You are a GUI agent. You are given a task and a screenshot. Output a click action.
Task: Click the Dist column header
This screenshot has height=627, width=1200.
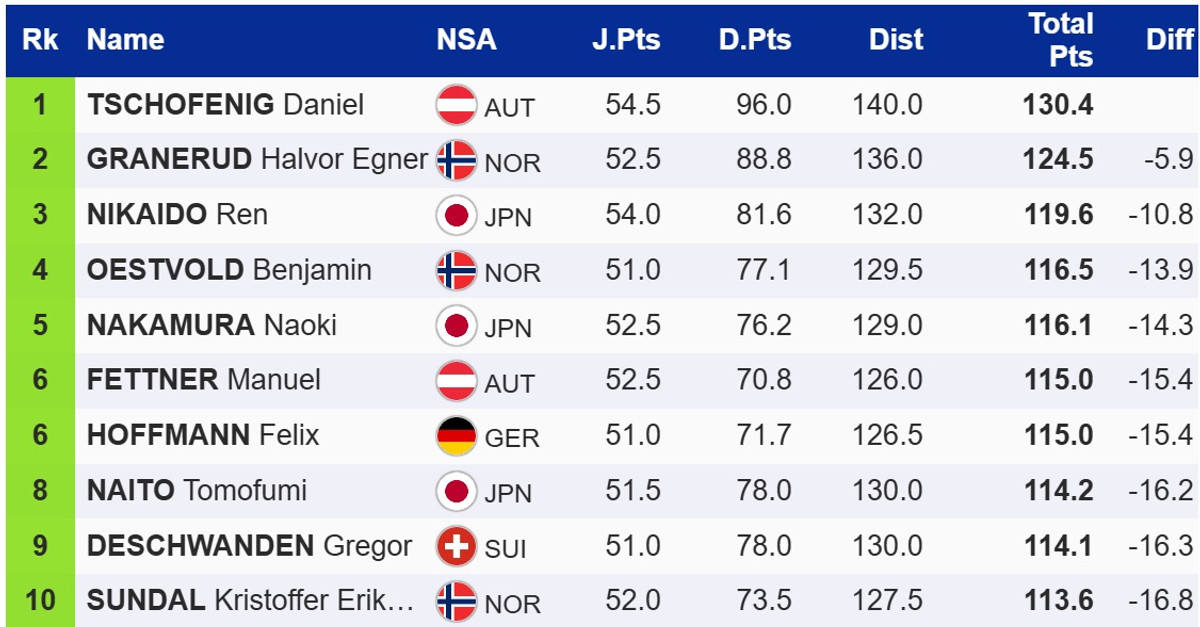click(895, 40)
